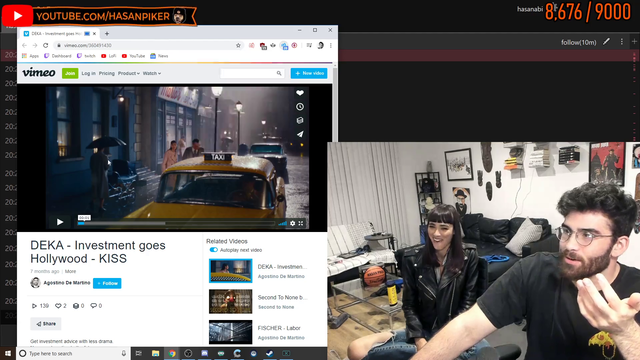
Task: Show More video details
Action: click(x=70, y=271)
